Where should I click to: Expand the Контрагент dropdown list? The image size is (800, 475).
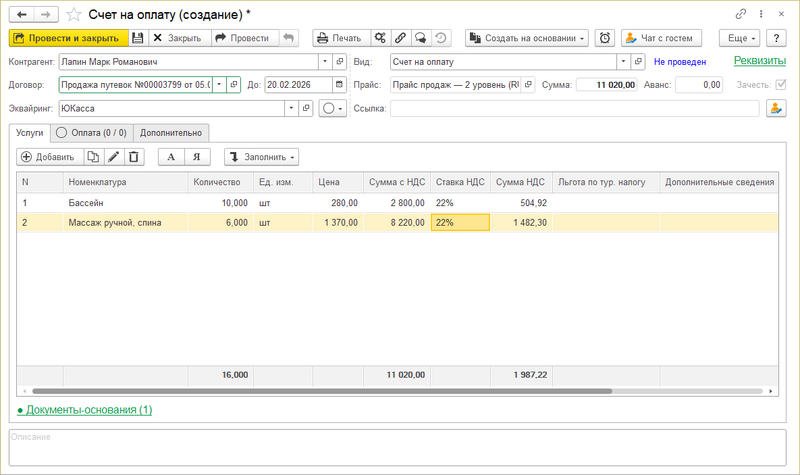pyautogui.click(x=325, y=62)
